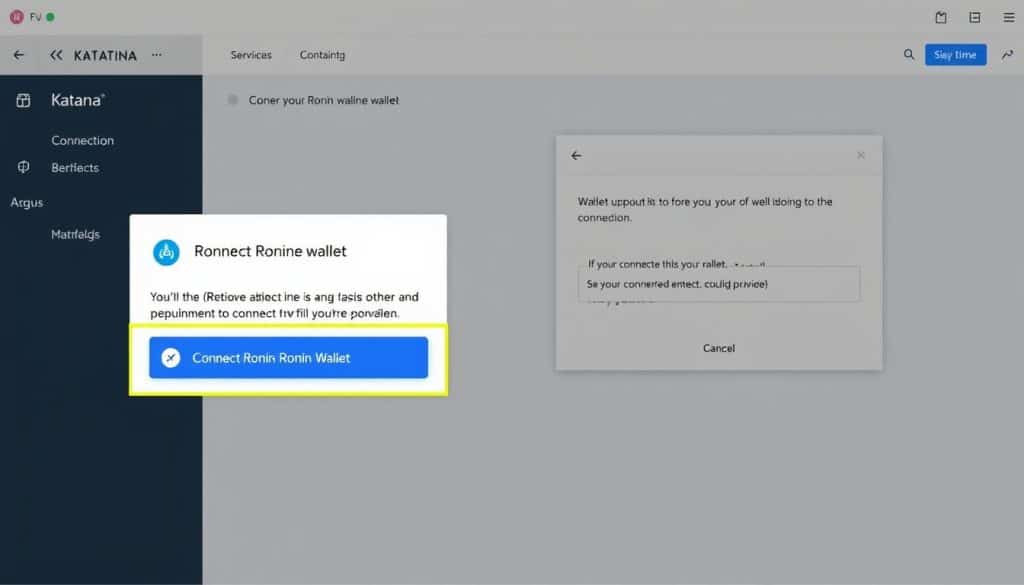This screenshot has height=585, width=1024.
Task: Open the three-dot menu beside KATATINA
Action: 157,55
